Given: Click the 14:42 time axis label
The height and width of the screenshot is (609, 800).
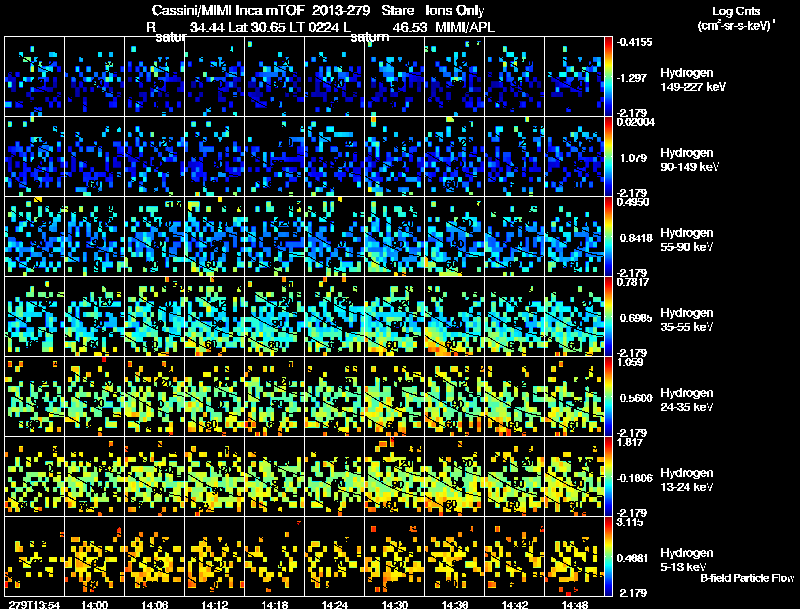Looking at the screenshot, I should pos(515,605).
